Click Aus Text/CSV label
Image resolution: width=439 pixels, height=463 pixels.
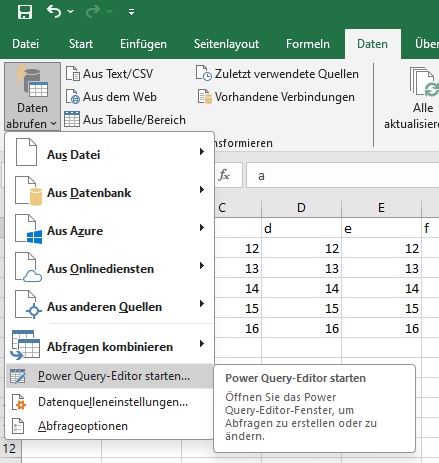click(118, 74)
